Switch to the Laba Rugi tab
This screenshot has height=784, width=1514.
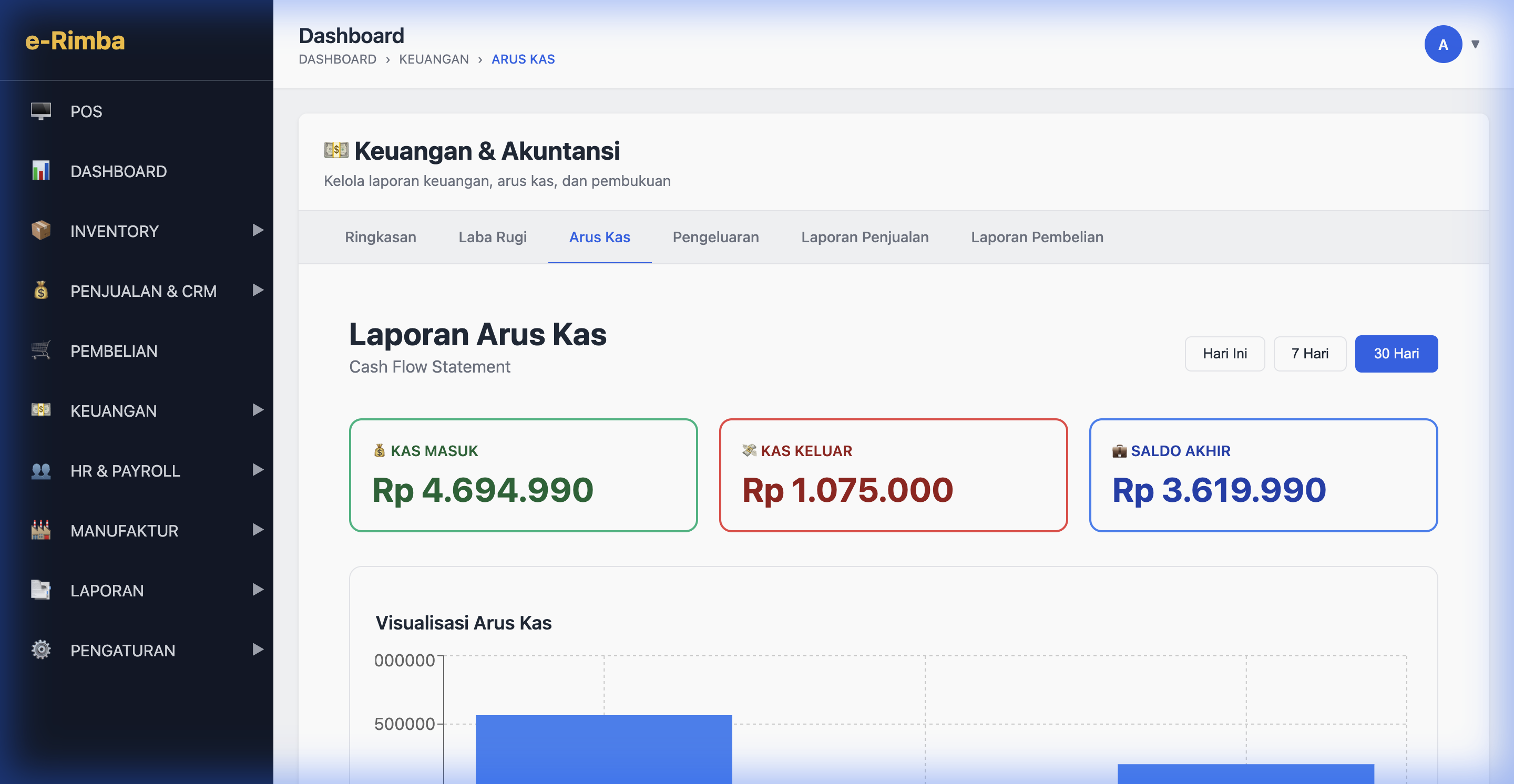coord(492,238)
